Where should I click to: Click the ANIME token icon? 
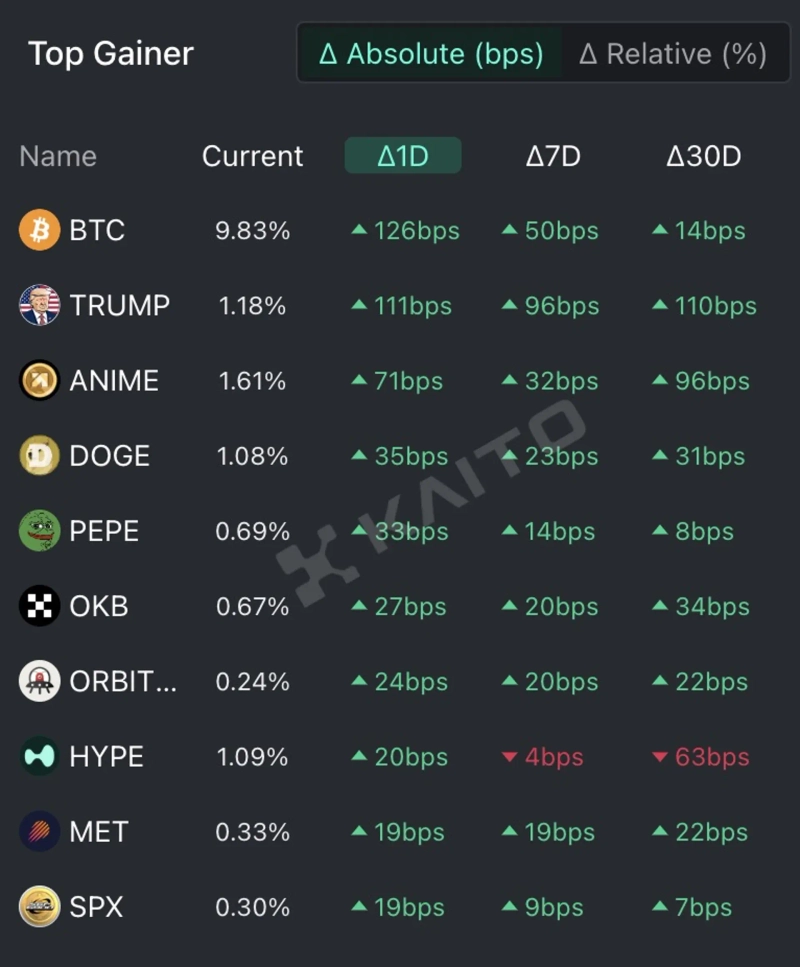coord(40,381)
